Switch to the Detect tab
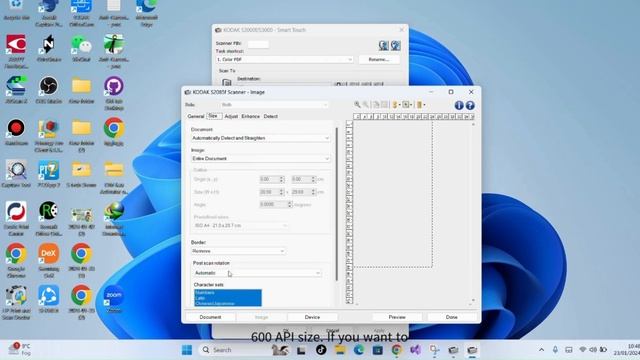Image resolution: width=640 pixels, height=360 pixels. (271, 116)
